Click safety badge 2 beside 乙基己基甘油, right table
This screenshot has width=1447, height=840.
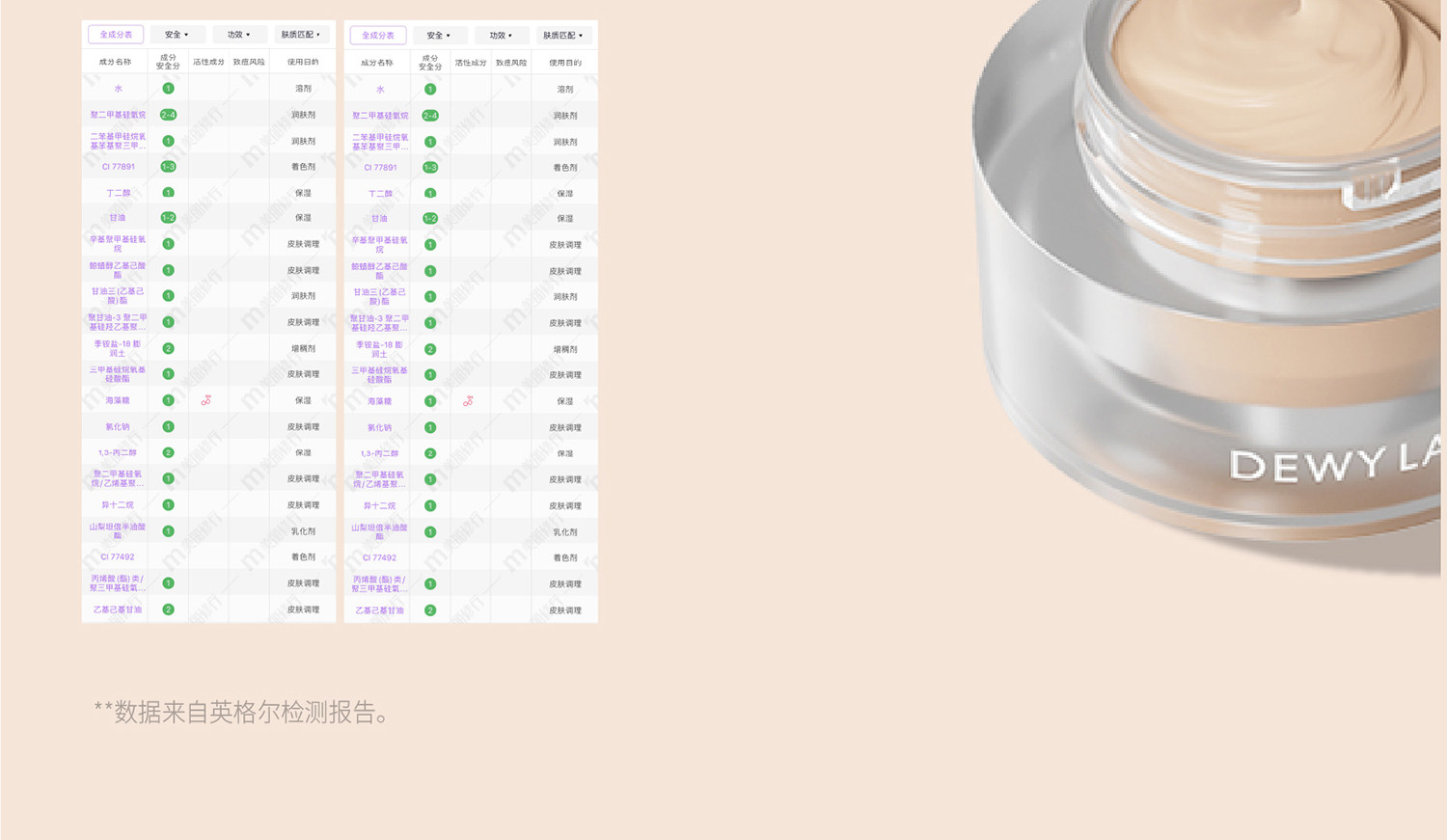coord(430,610)
